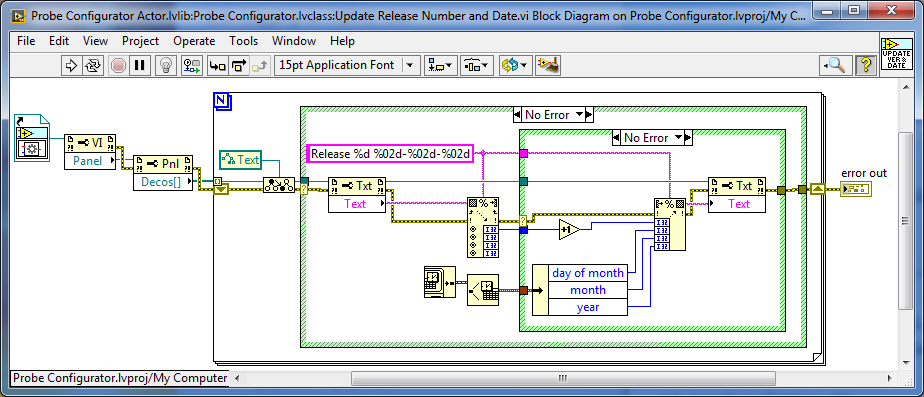Image resolution: width=924 pixels, height=397 pixels.
Task: Select the Pnl Decos[] property node
Action: click(163, 173)
